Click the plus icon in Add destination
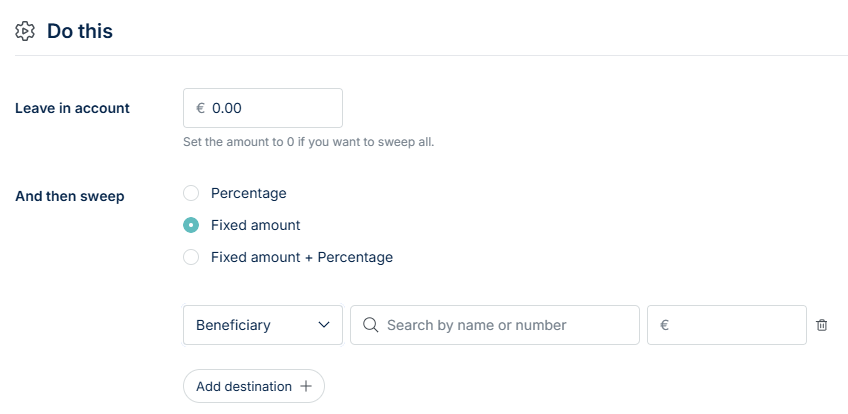 [x=306, y=386]
